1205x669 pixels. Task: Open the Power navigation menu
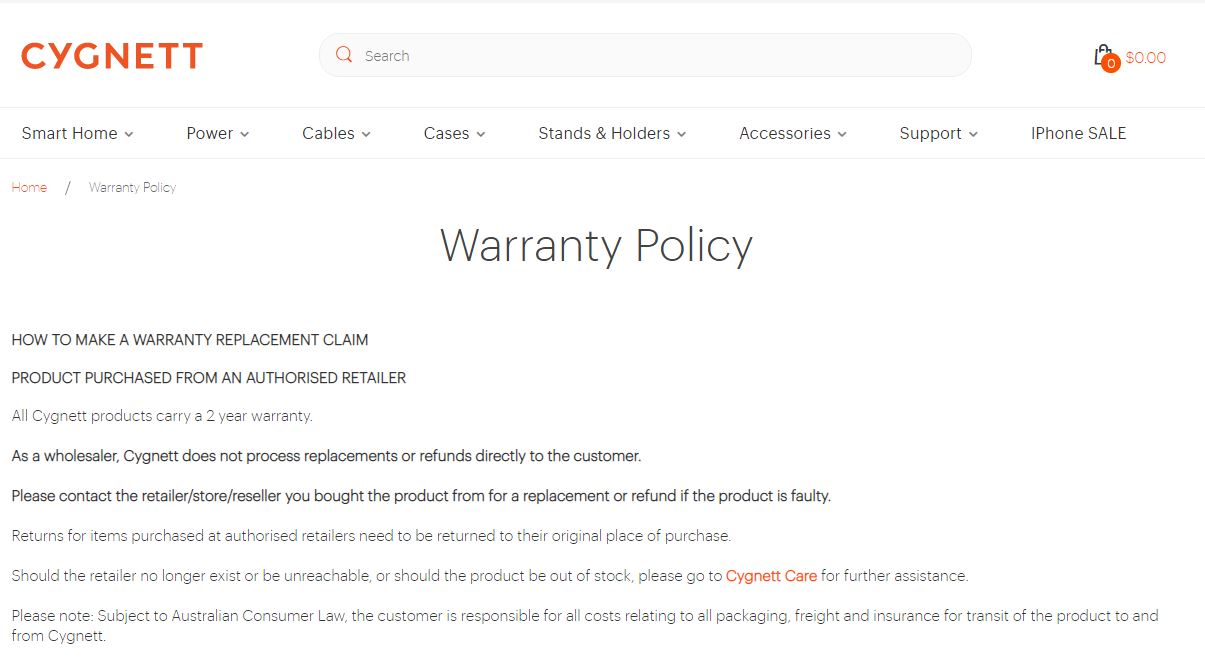click(217, 133)
